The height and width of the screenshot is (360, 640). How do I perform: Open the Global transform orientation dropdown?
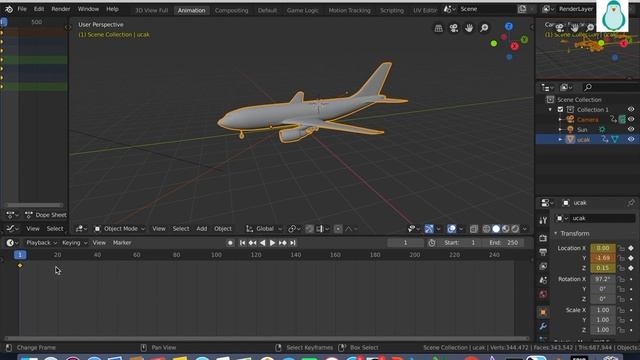click(264, 229)
